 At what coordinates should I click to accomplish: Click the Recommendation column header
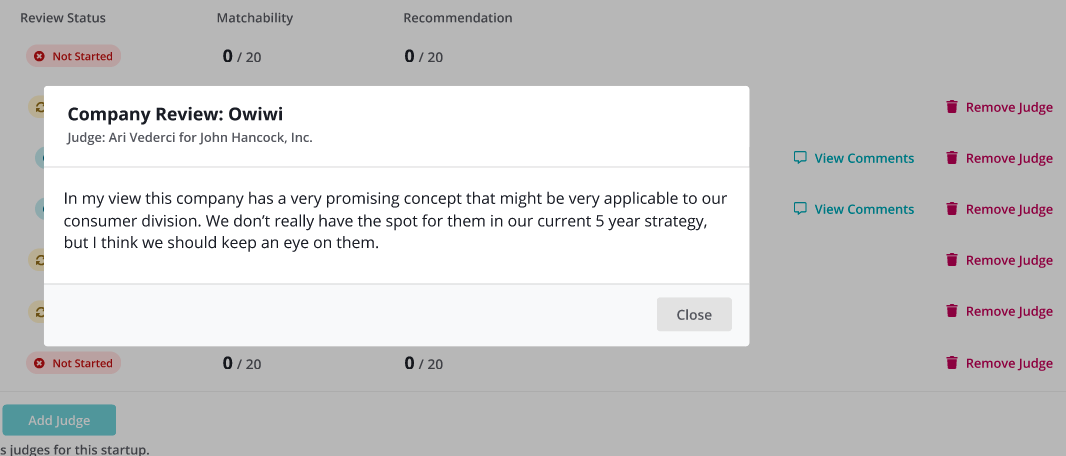pos(458,18)
